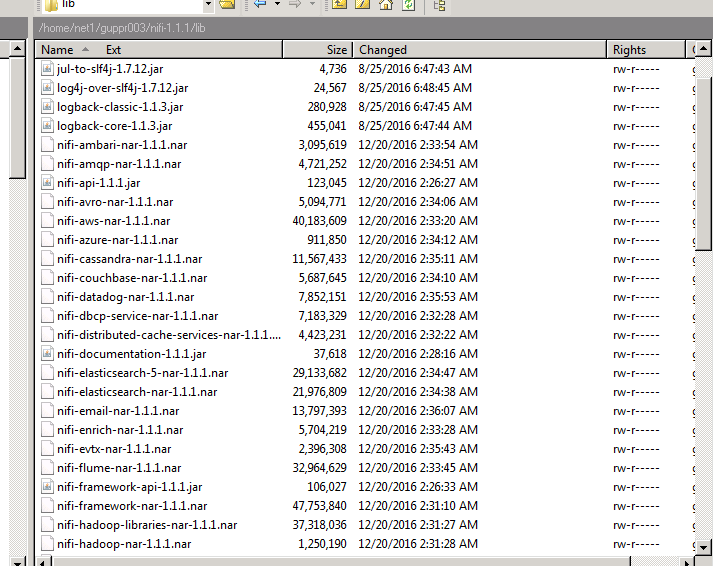The width and height of the screenshot is (713, 566).
Task: Click the file icon of nifi-avro-nar-1.1.1.nar
Action: tap(47, 202)
